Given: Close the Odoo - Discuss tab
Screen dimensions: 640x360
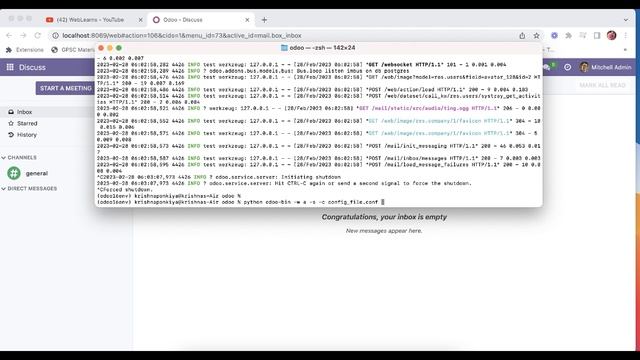Looking at the screenshot, I should pyautogui.click(x=247, y=20).
